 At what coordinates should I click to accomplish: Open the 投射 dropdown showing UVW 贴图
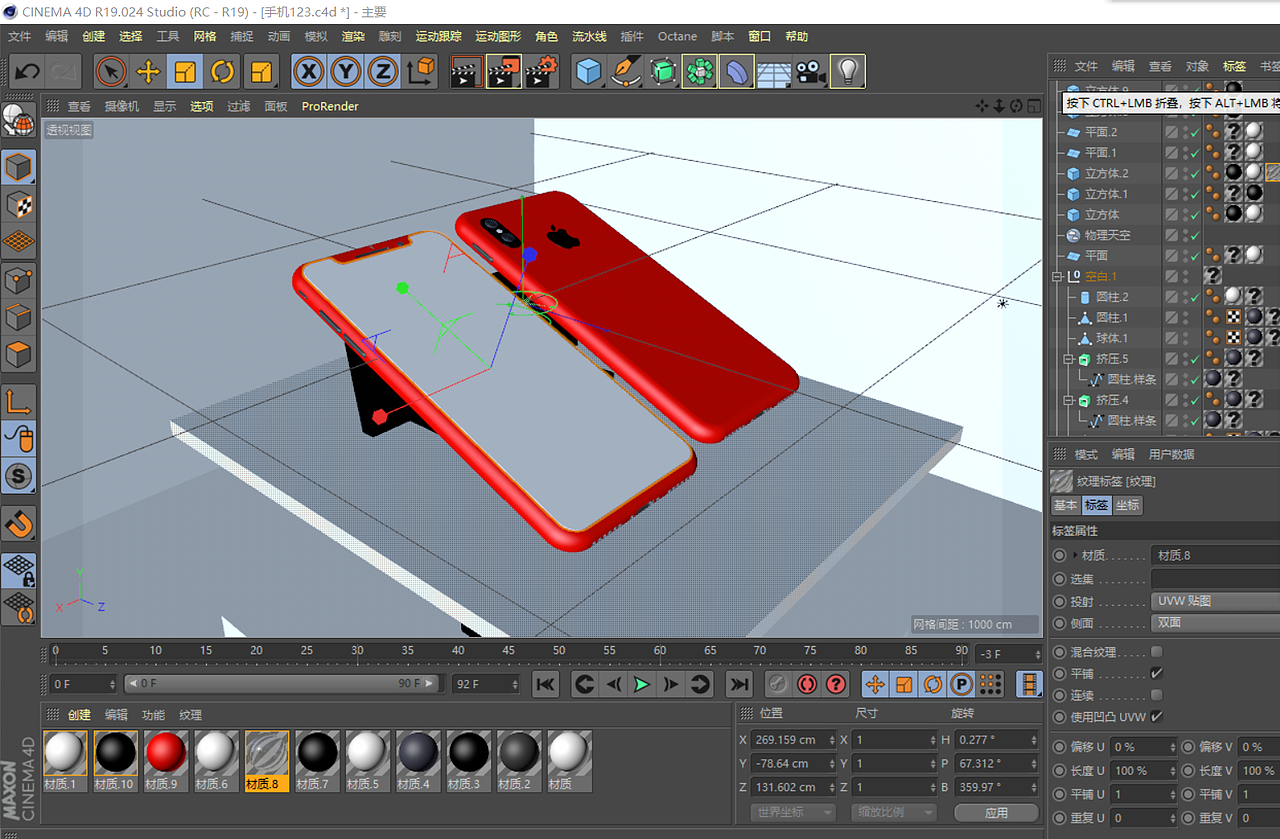click(x=1215, y=602)
